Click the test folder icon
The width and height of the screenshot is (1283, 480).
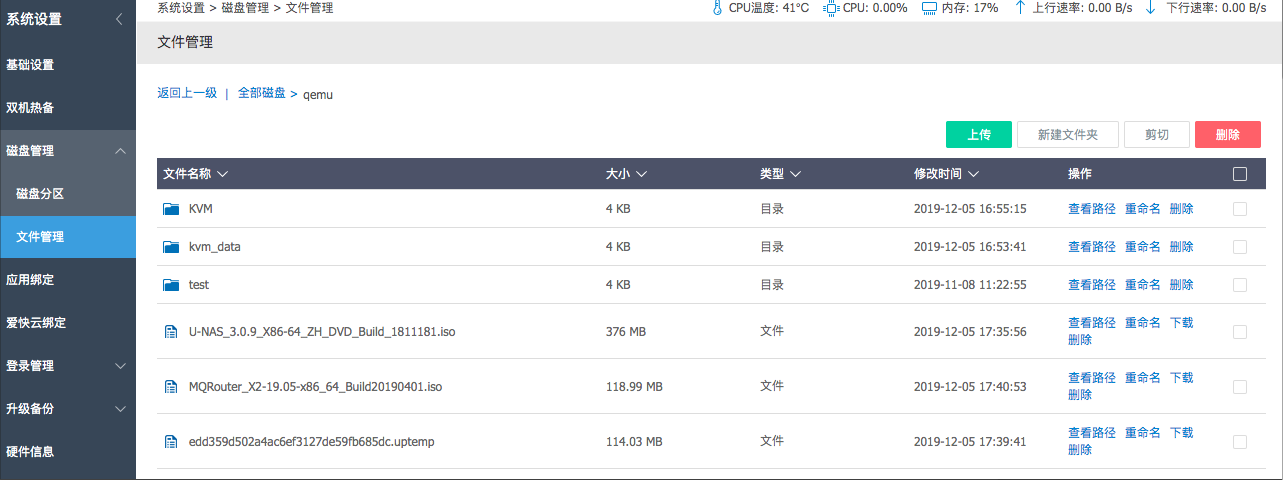[170, 285]
